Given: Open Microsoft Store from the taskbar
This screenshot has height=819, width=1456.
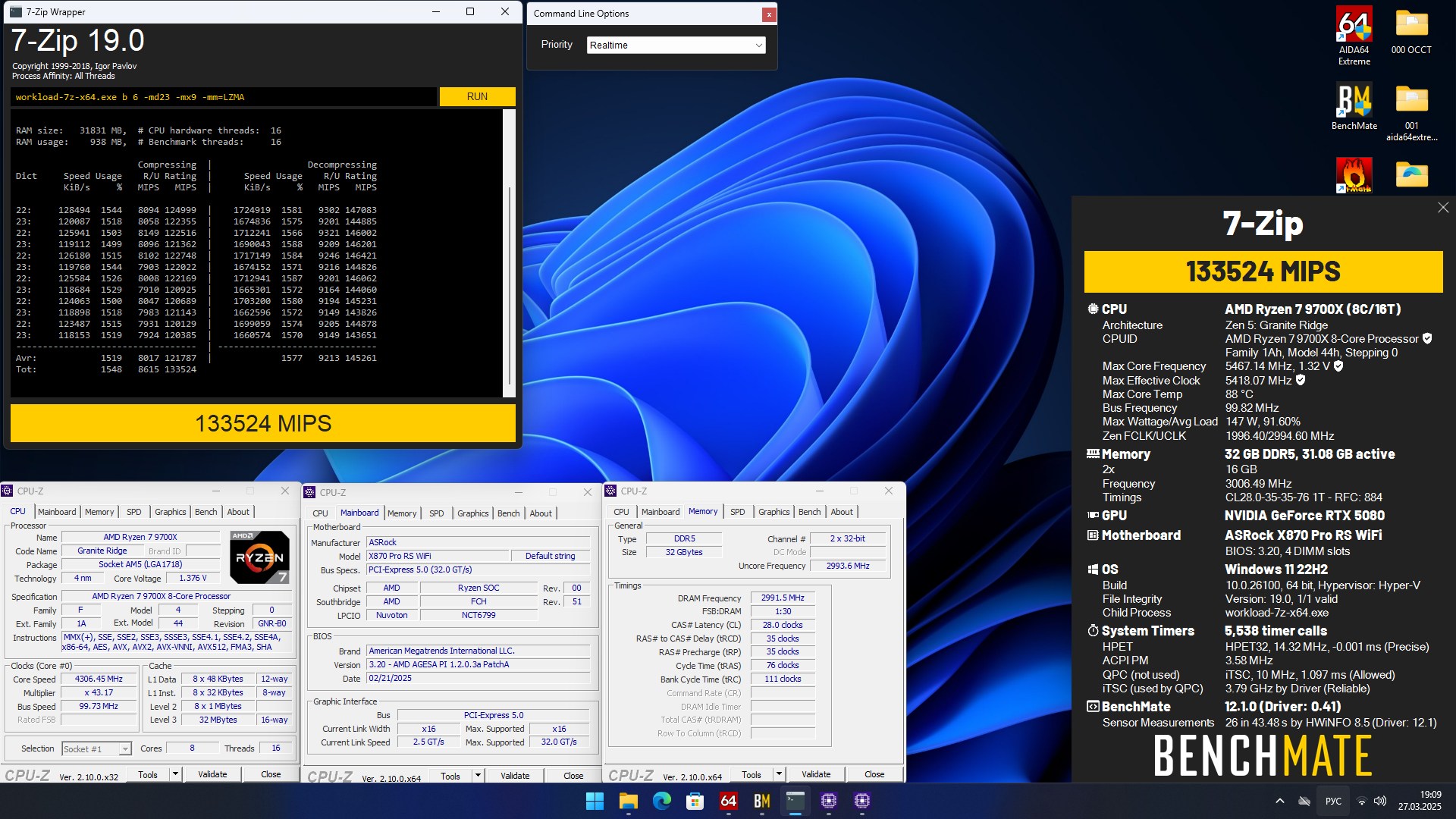Looking at the screenshot, I should (695, 801).
